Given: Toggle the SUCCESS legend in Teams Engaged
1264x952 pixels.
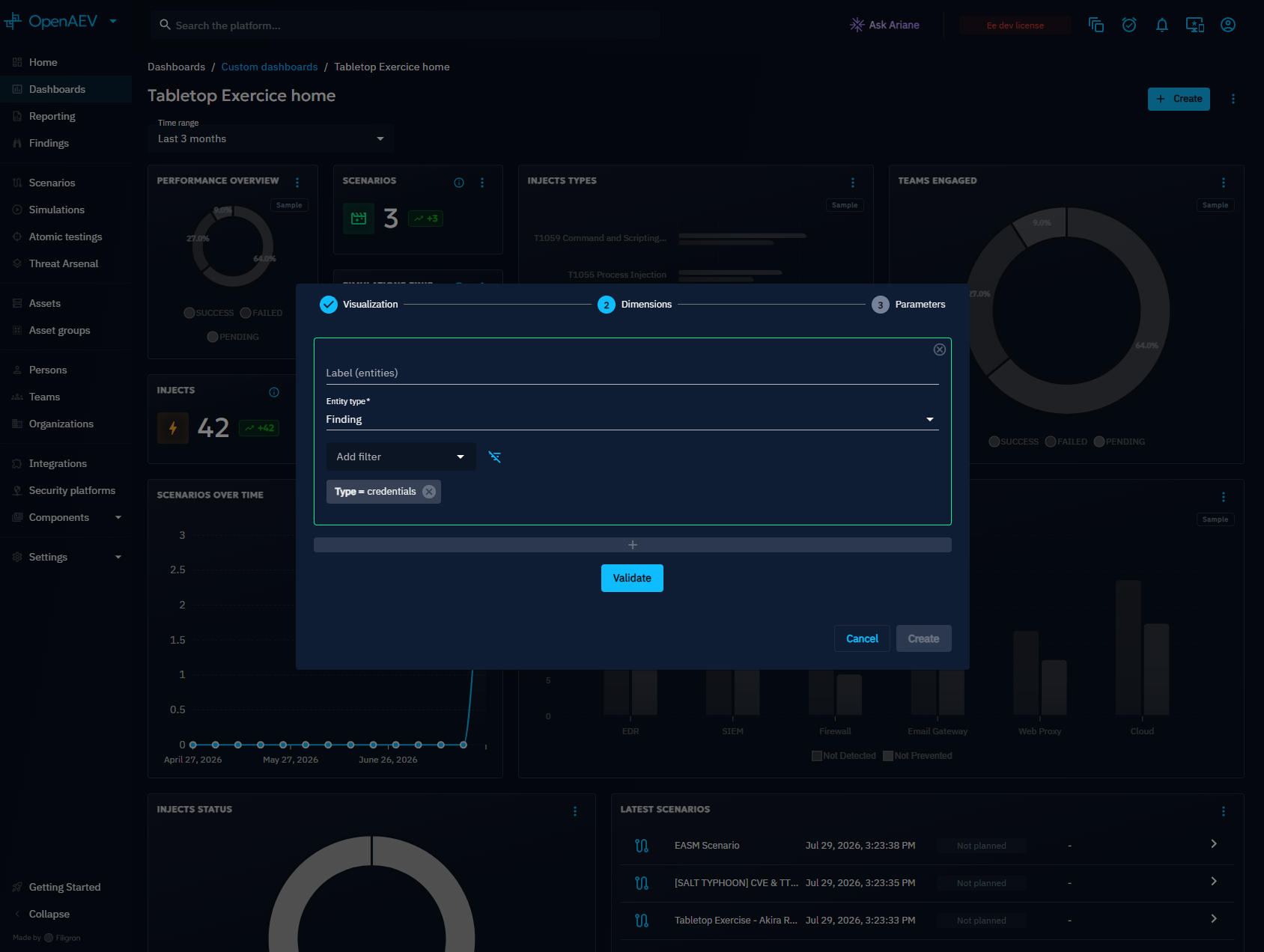Looking at the screenshot, I should [x=1014, y=442].
